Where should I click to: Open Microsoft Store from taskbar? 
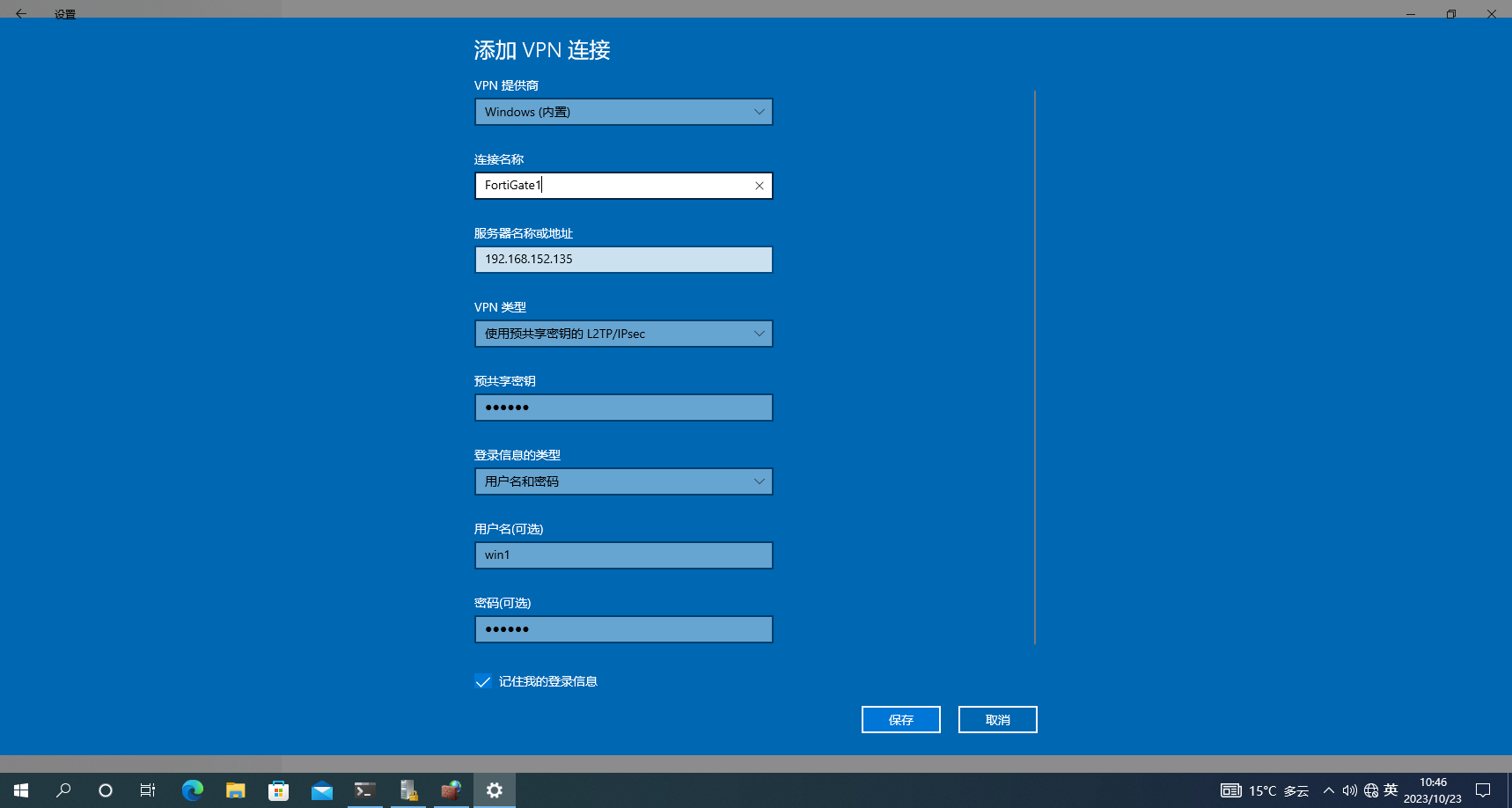click(x=278, y=790)
